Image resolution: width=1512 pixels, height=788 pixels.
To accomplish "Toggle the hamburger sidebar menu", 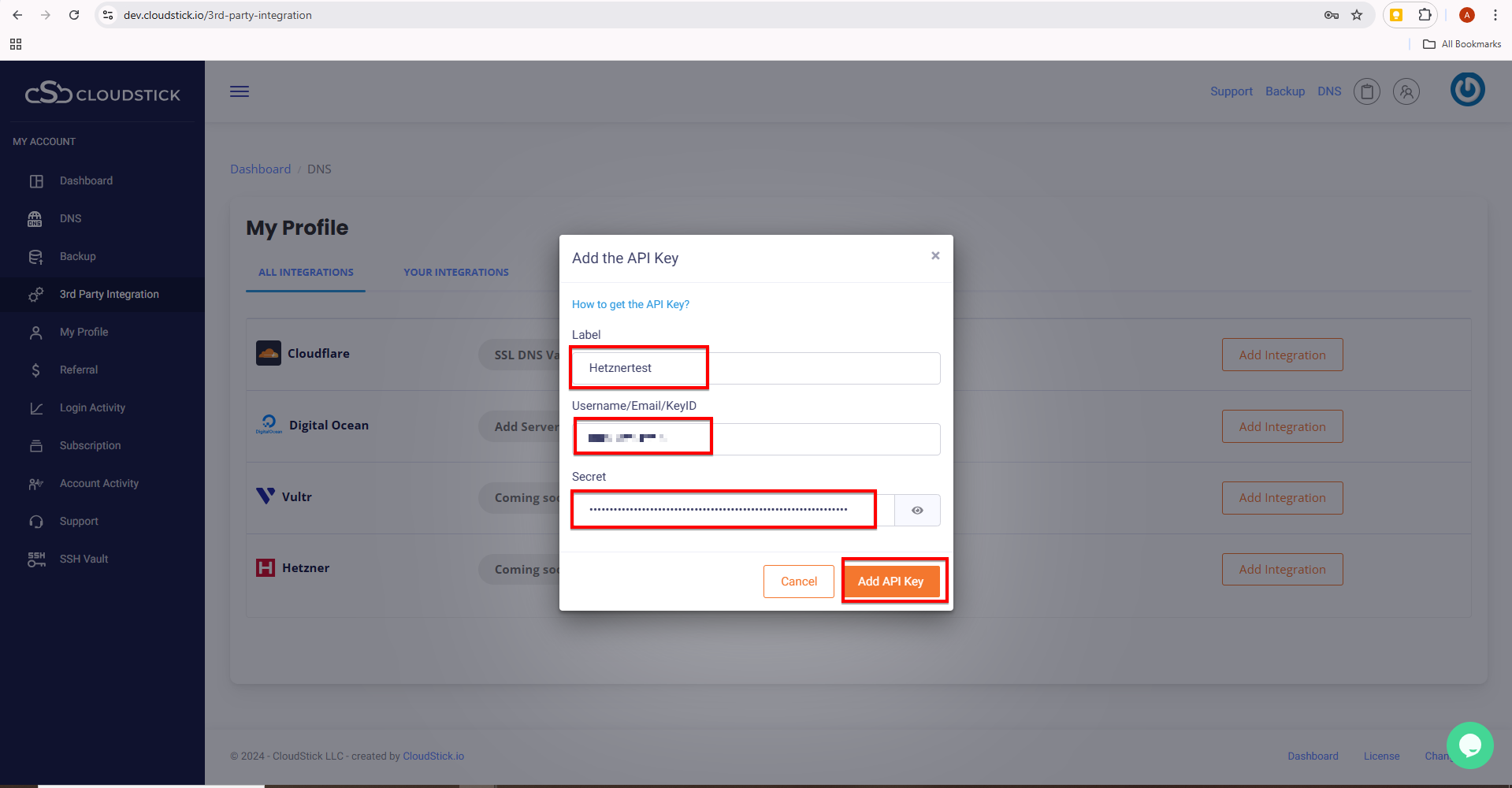I will tap(240, 91).
